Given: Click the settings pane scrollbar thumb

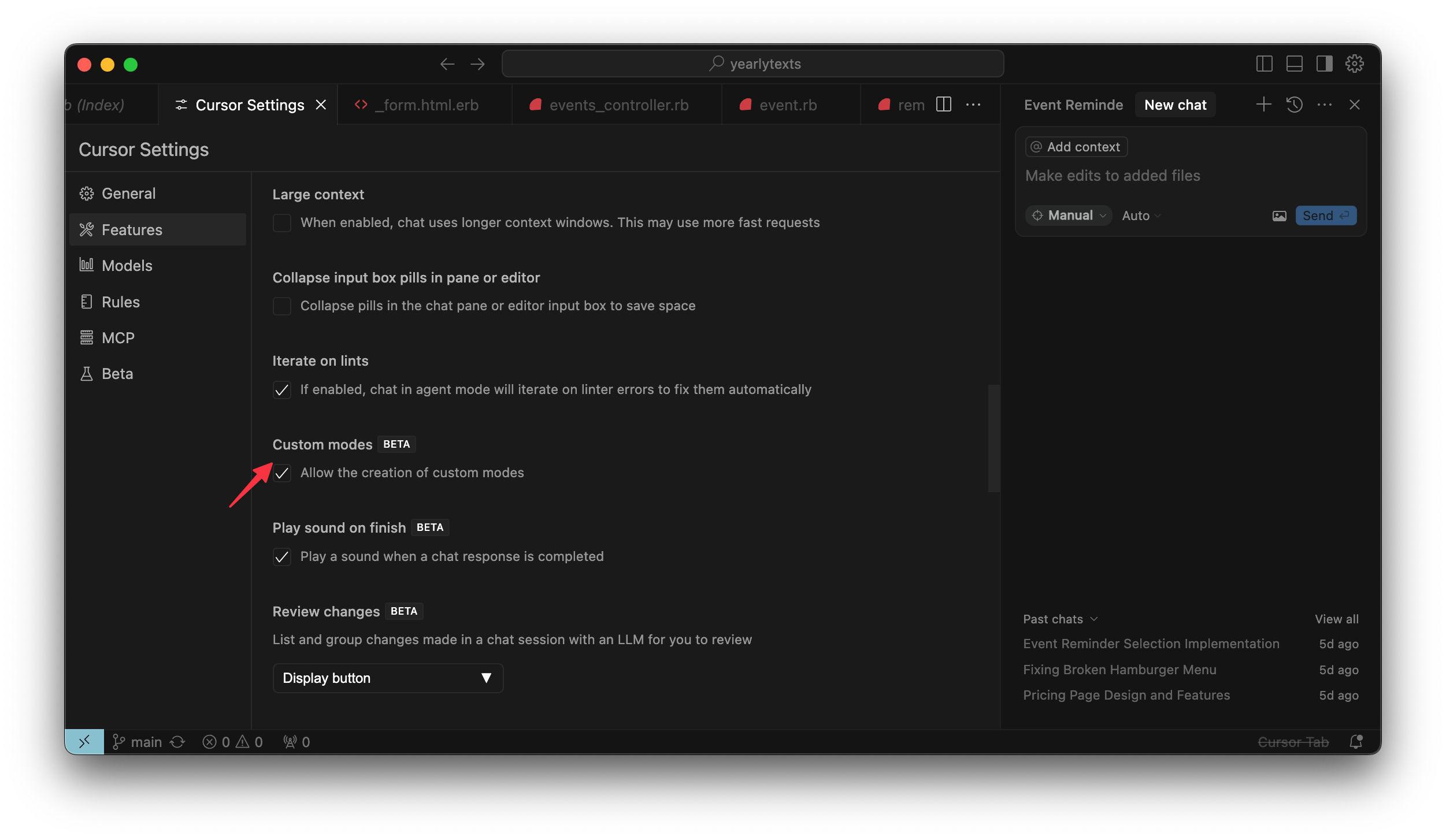Looking at the screenshot, I should point(994,438).
